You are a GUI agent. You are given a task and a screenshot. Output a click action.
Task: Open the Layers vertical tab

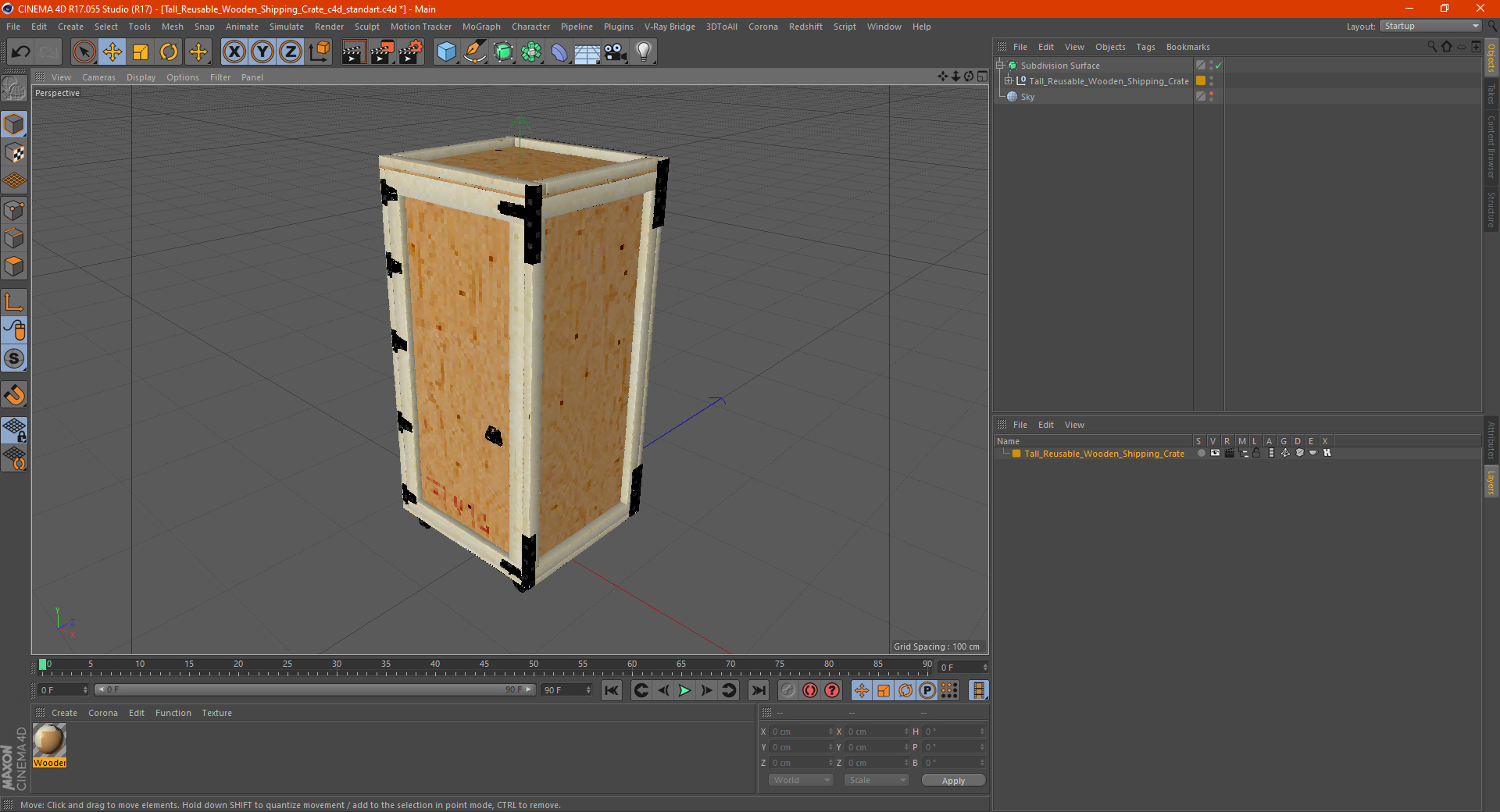[x=1491, y=483]
